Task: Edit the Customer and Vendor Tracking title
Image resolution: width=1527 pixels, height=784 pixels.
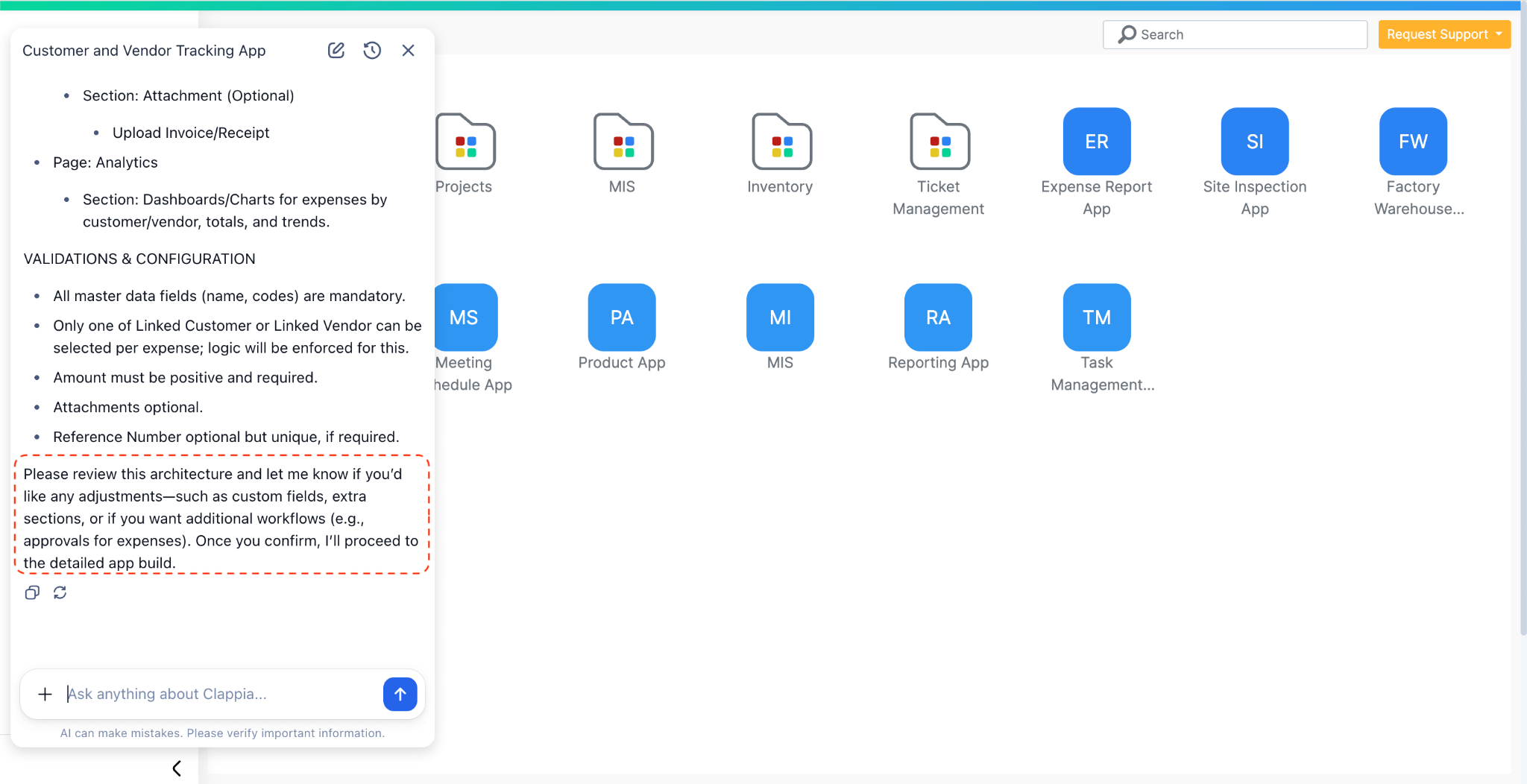Action: pos(336,50)
